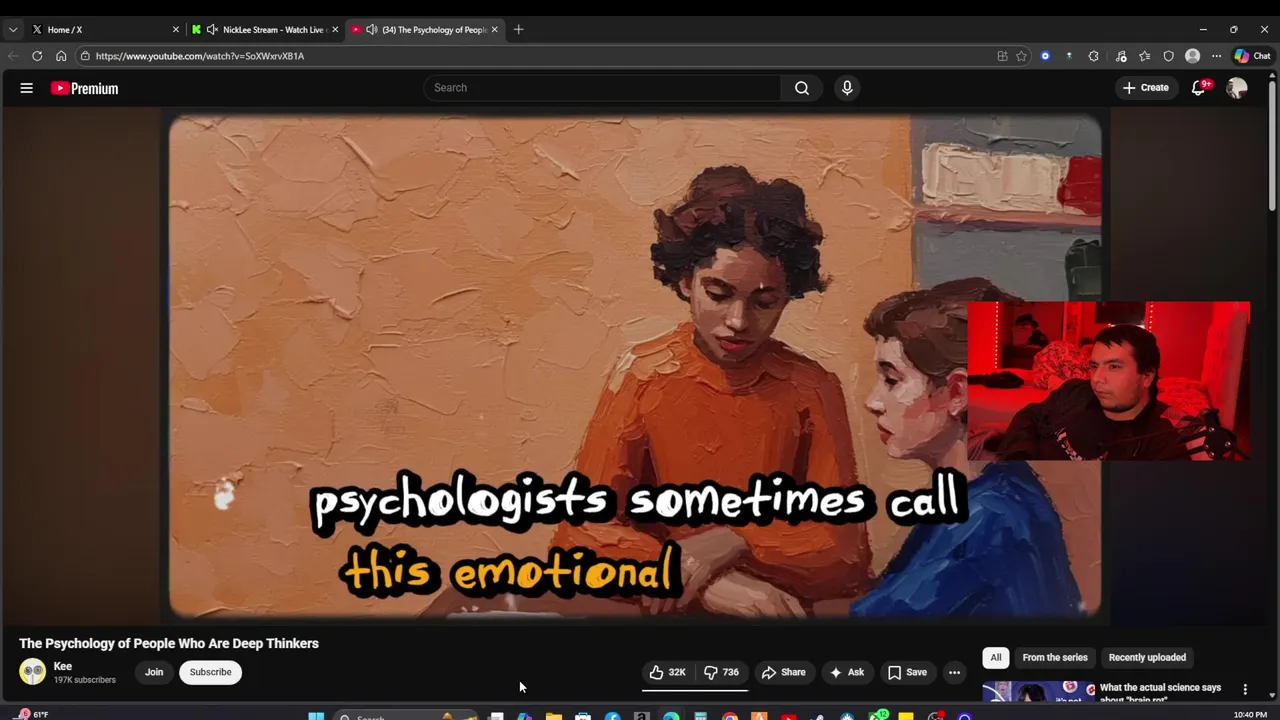
Task: Close the NickLee Stream tab
Action: click(334, 30)
